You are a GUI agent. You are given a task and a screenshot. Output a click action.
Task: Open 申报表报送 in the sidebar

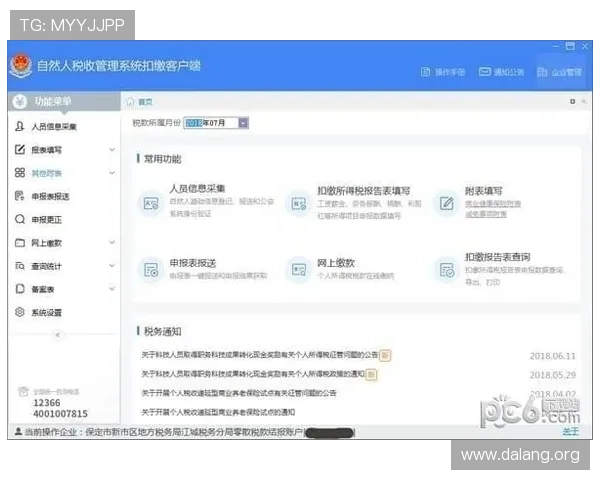[x=50, y=196]
